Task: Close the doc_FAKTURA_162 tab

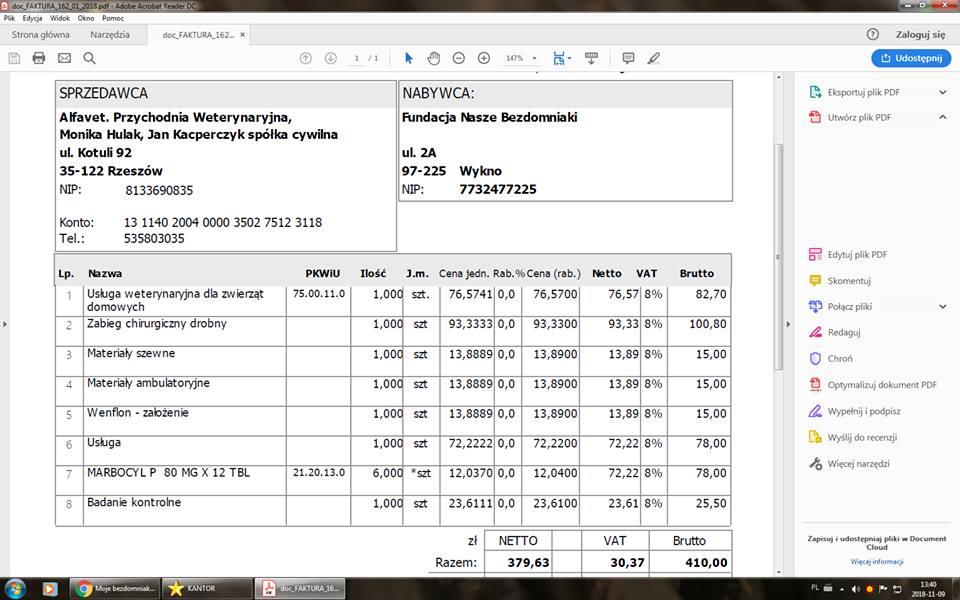Action: [x=242, y=35]
